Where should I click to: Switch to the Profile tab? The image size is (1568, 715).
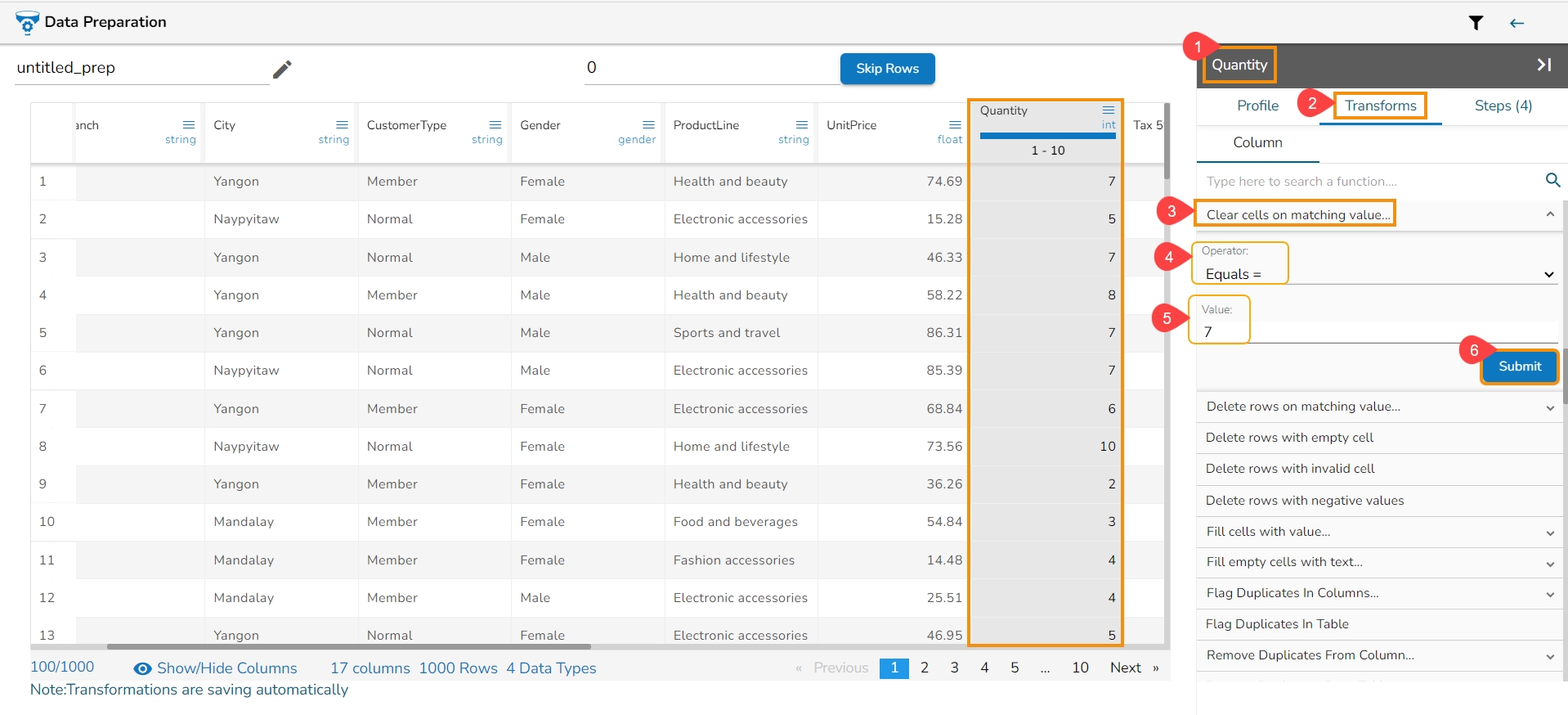tap(1257, 106)
